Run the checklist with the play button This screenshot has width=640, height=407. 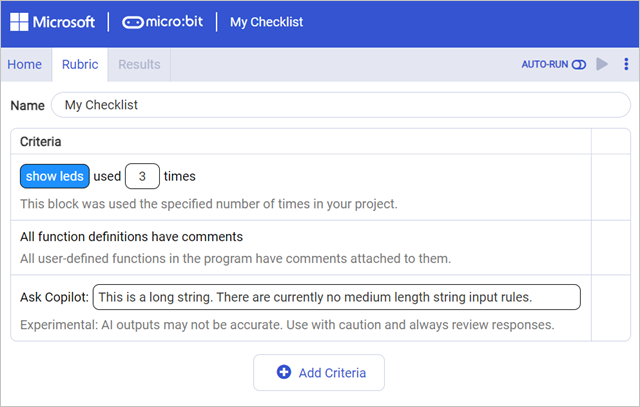[x=602, y=64]
